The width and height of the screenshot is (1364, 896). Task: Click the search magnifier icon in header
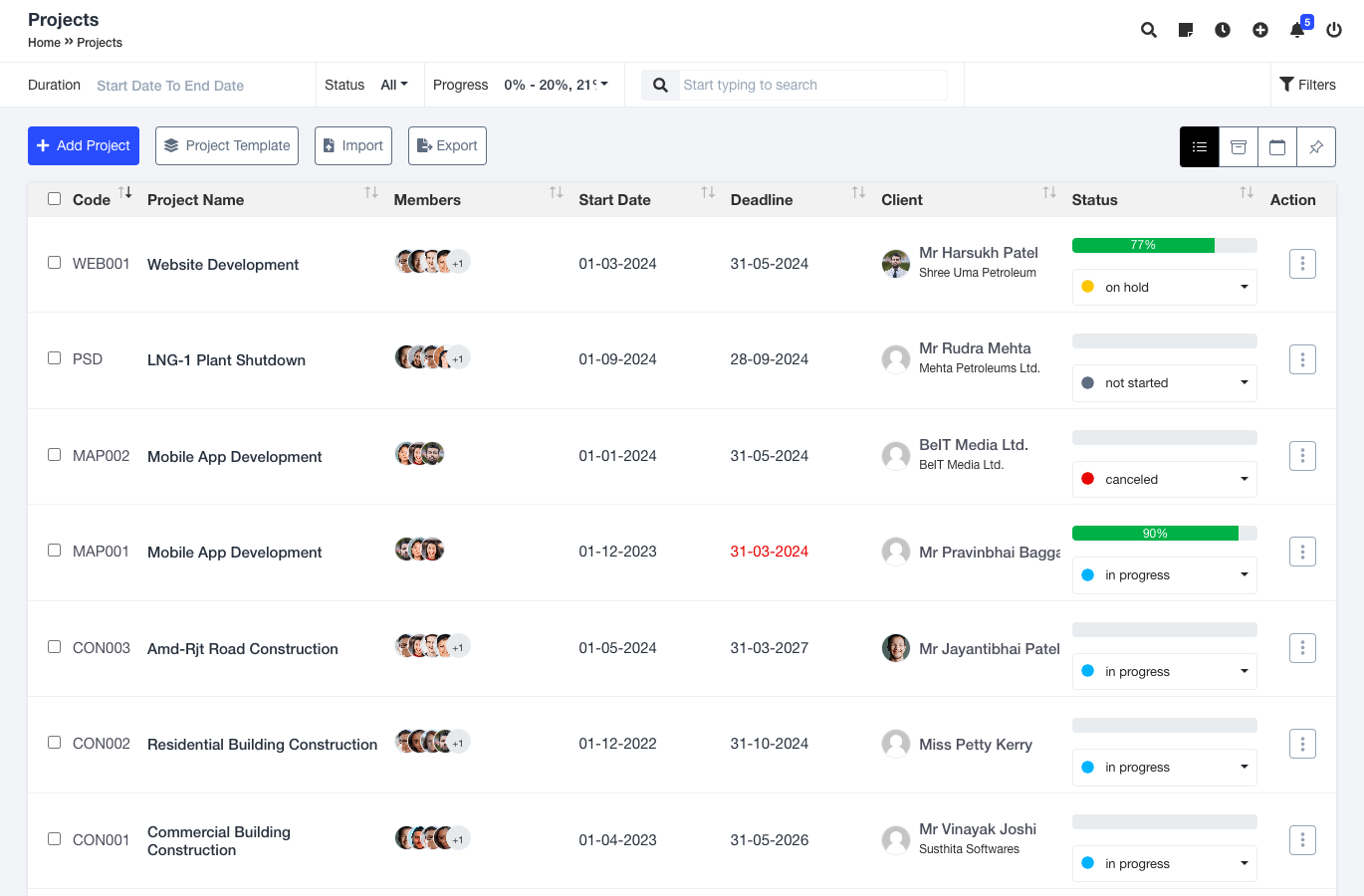tap(1148, 30)
